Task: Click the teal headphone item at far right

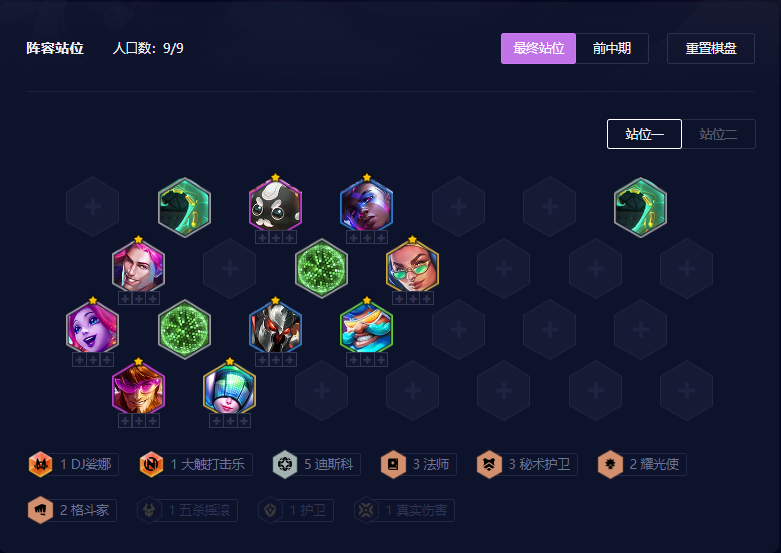Action: [641, 207]
